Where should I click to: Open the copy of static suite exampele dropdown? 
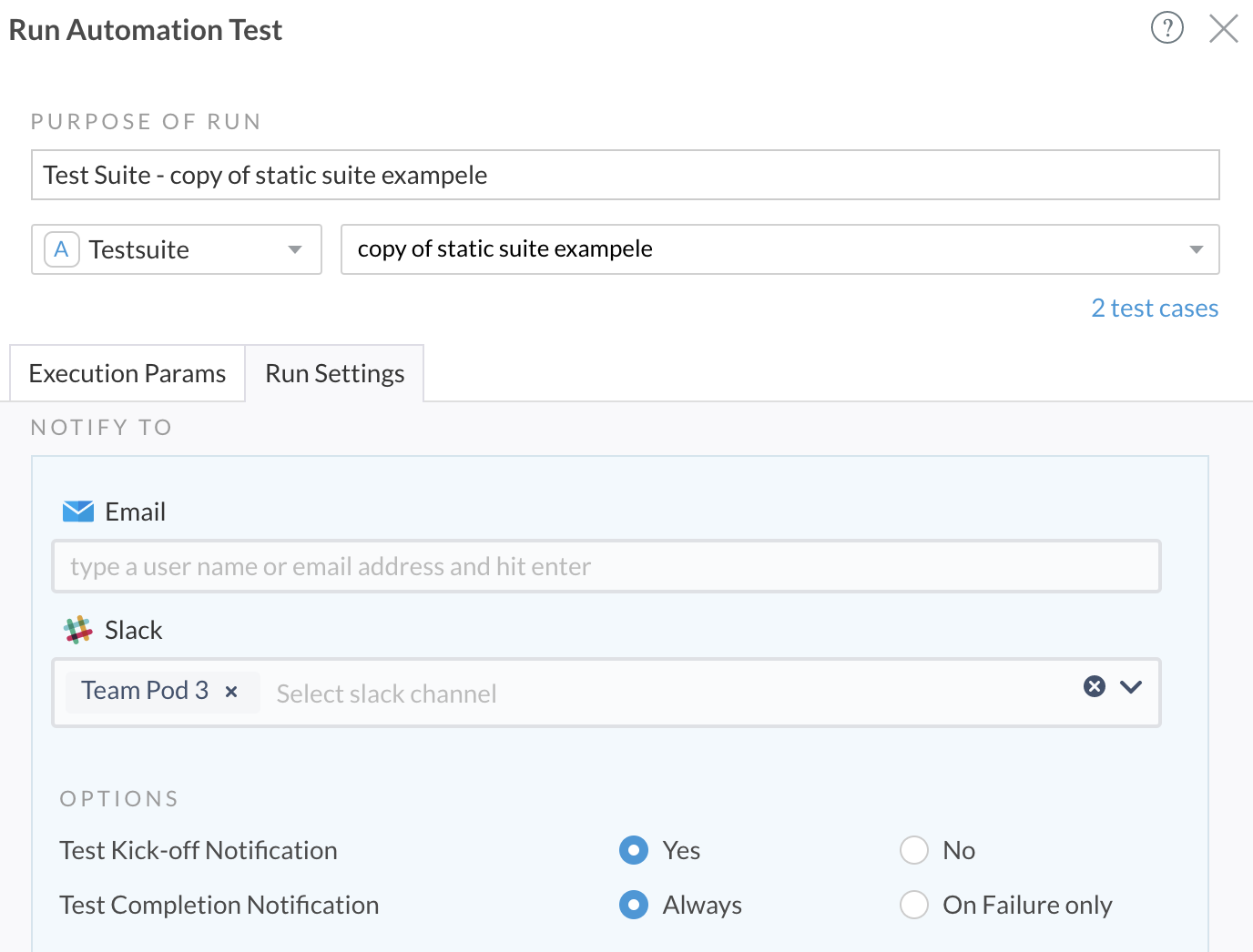[779, 249]
